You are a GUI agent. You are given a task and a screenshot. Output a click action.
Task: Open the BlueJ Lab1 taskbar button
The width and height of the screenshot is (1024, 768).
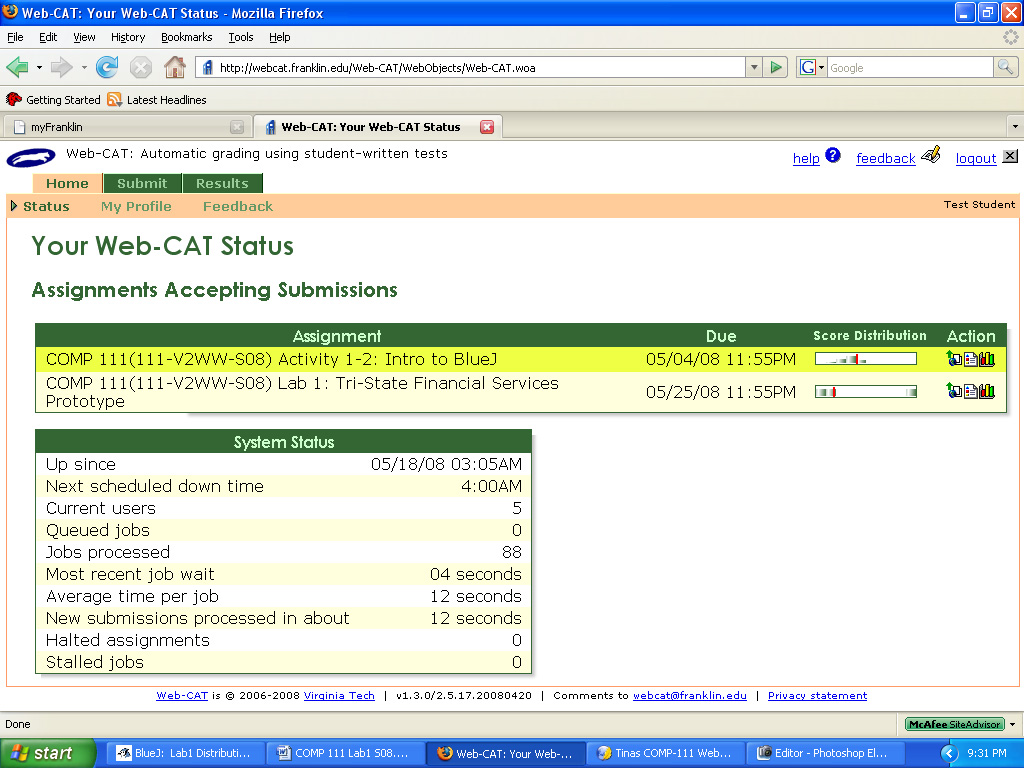pos(184,754)
